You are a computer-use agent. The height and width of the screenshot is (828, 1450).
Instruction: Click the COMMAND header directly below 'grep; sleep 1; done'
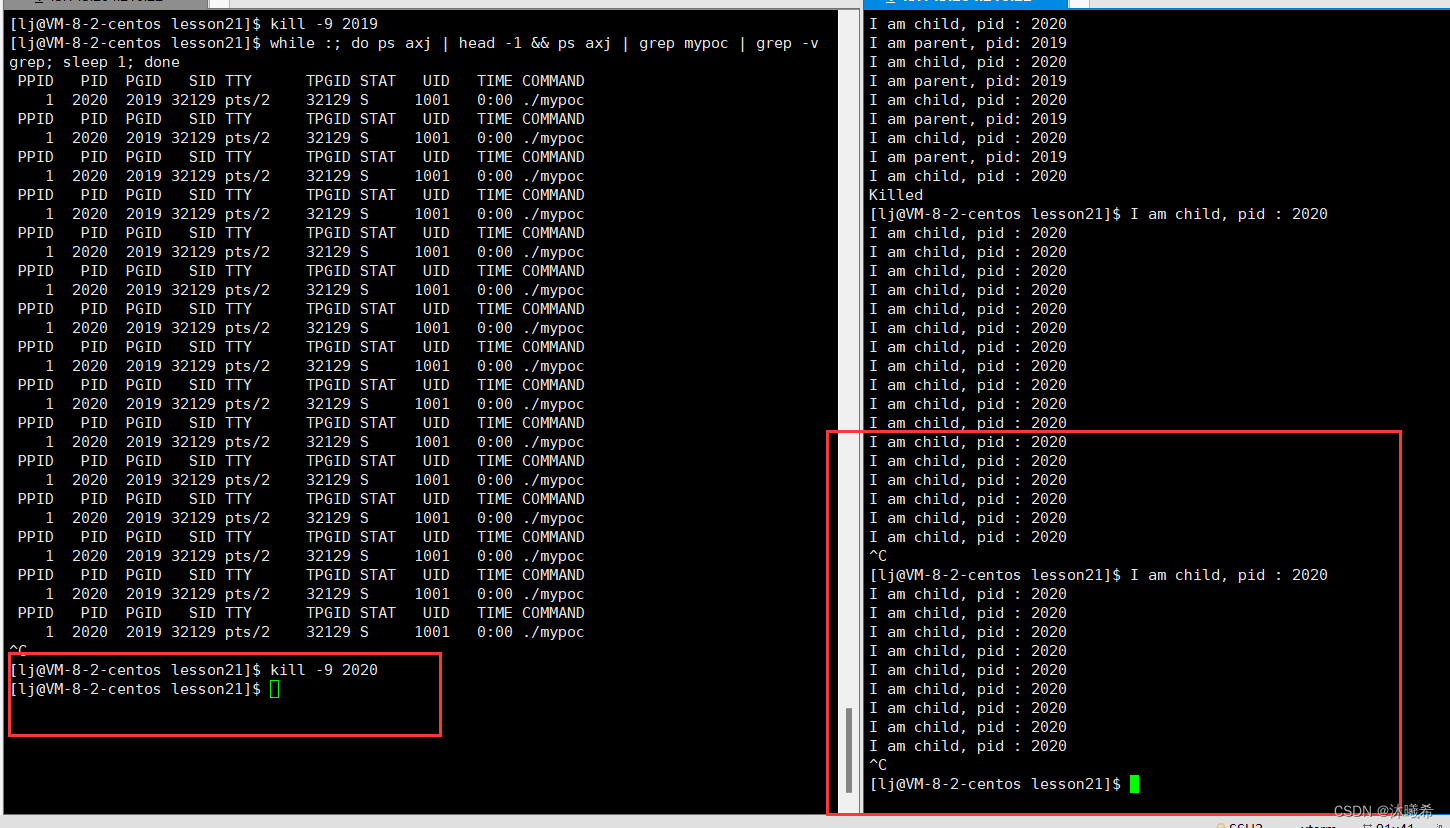point(553,81)
